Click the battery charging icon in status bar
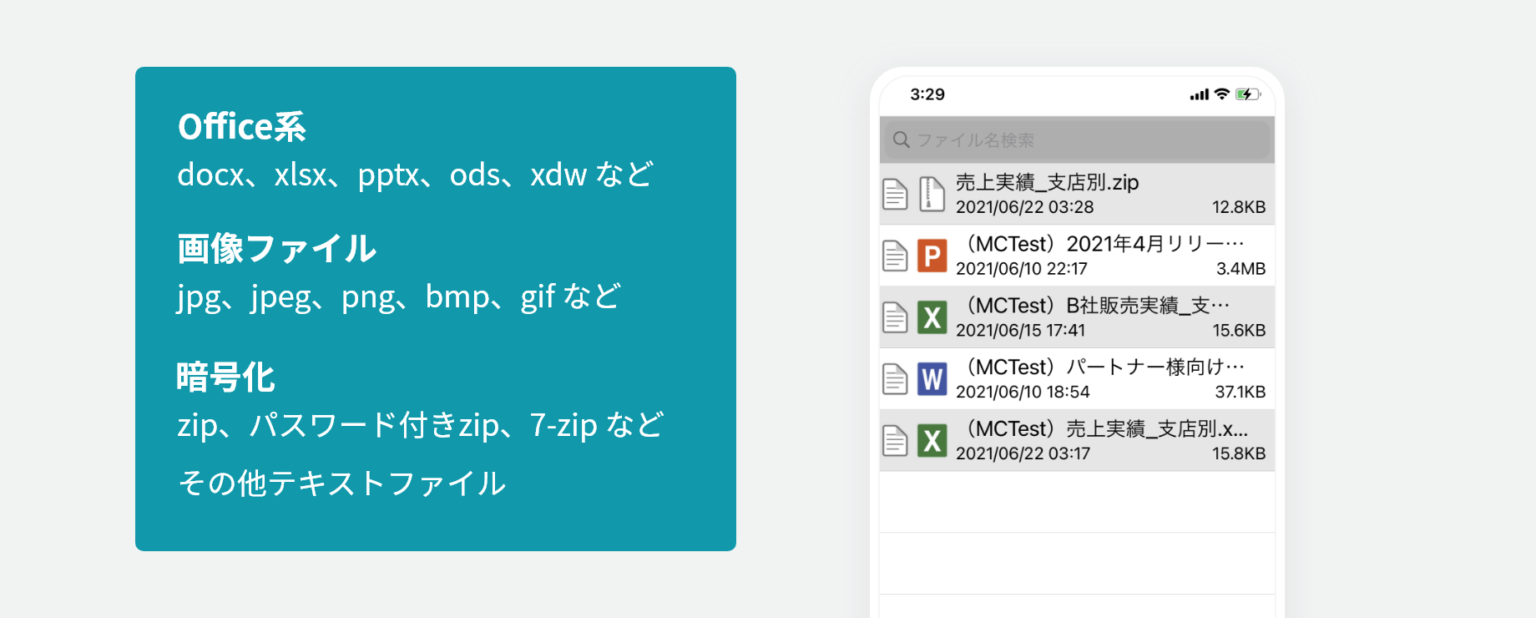This screenshot has height=618, width=1536. 1247,94
